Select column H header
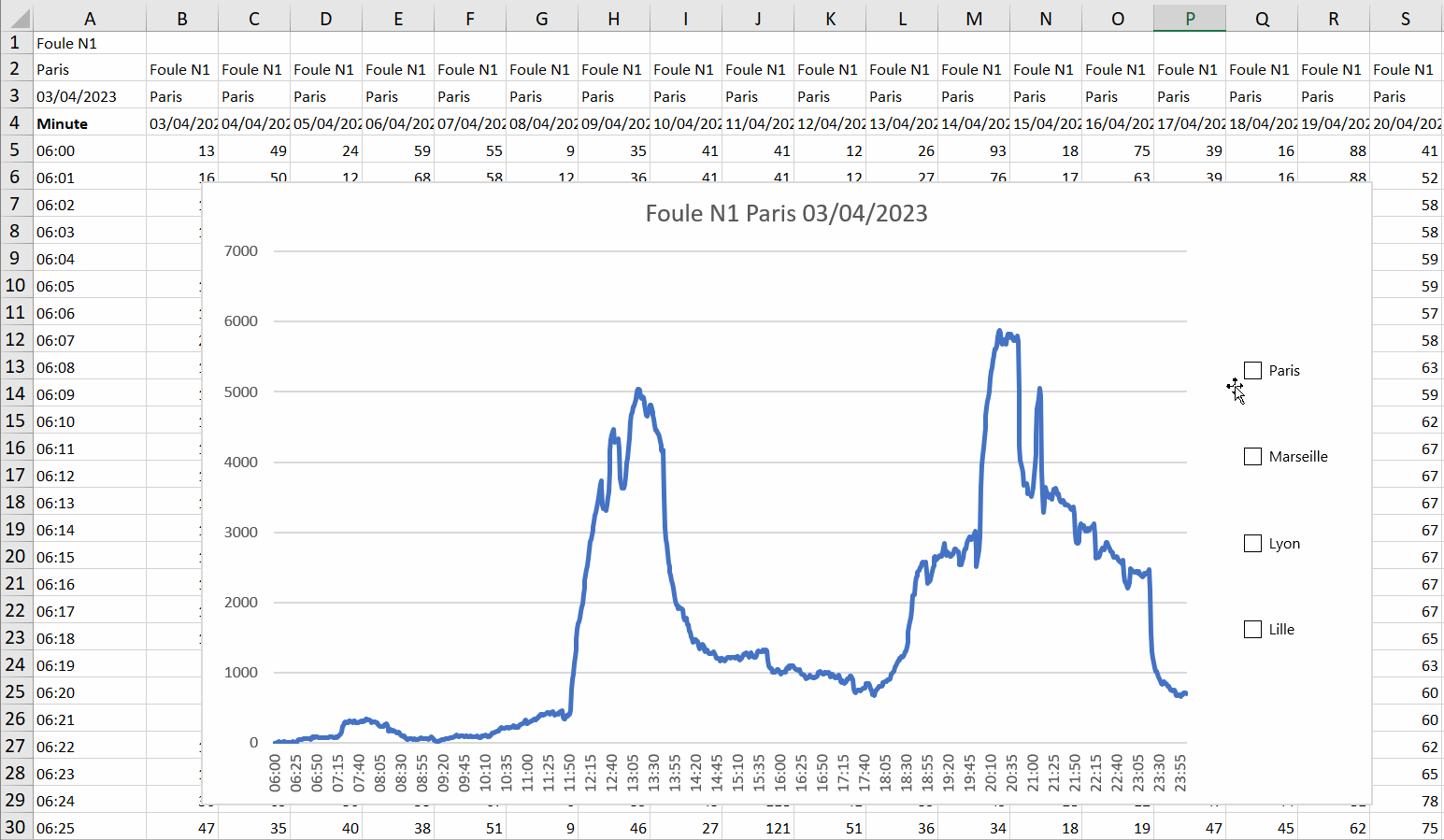1444x840 pixels. (614, 19)
